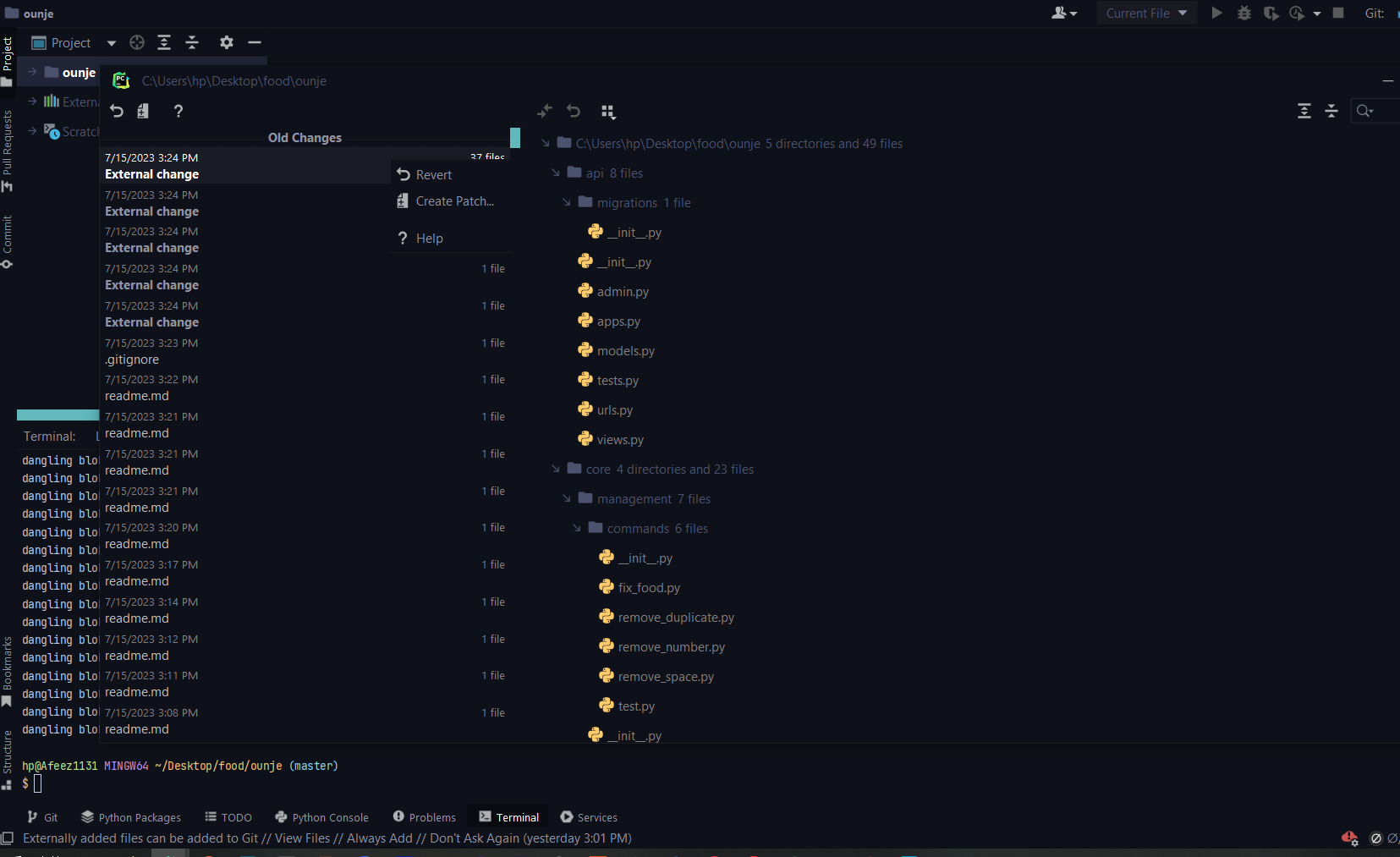The image size is (1400, 857).
Task: Collapse all in the Project panel
Action: pyautogui.click(x=192, y=42)
